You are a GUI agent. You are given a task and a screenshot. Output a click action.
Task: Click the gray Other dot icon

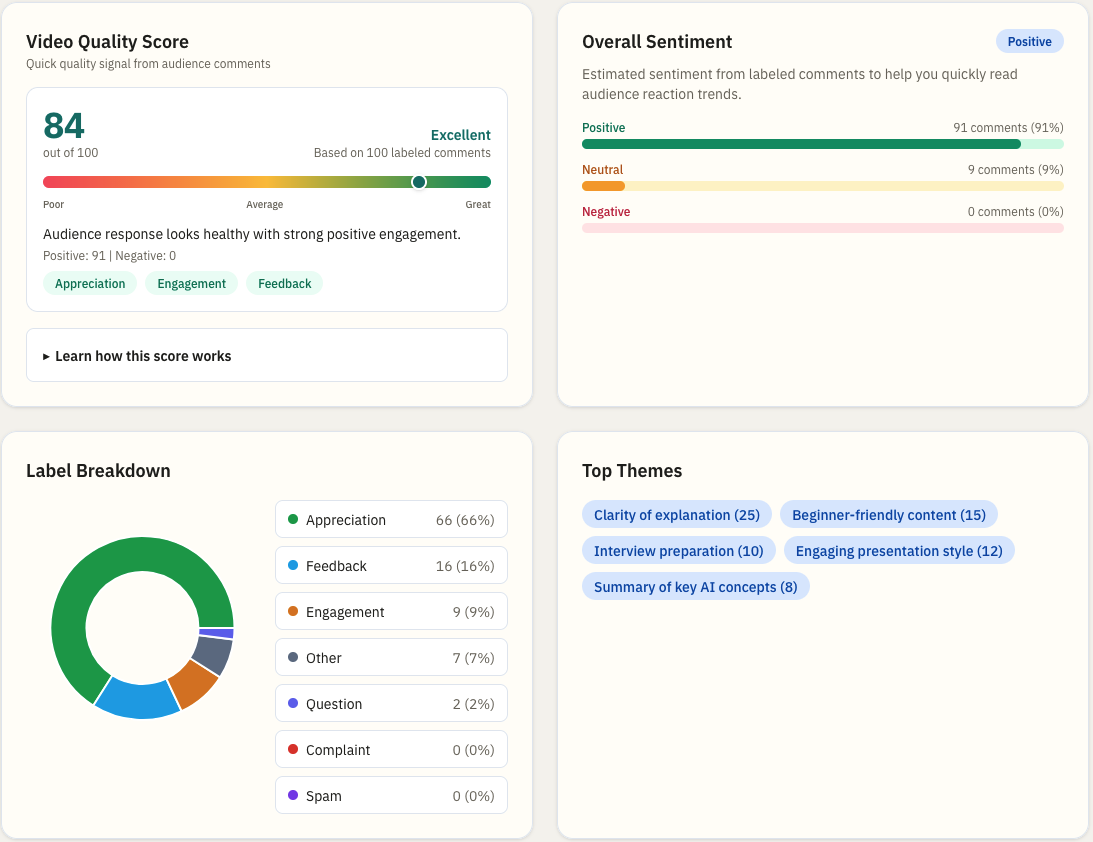(x=293, y=657)
